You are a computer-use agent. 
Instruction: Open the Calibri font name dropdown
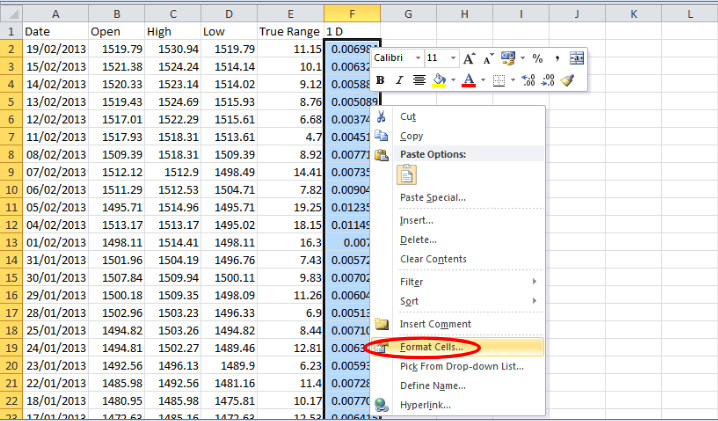pos(418,58)
